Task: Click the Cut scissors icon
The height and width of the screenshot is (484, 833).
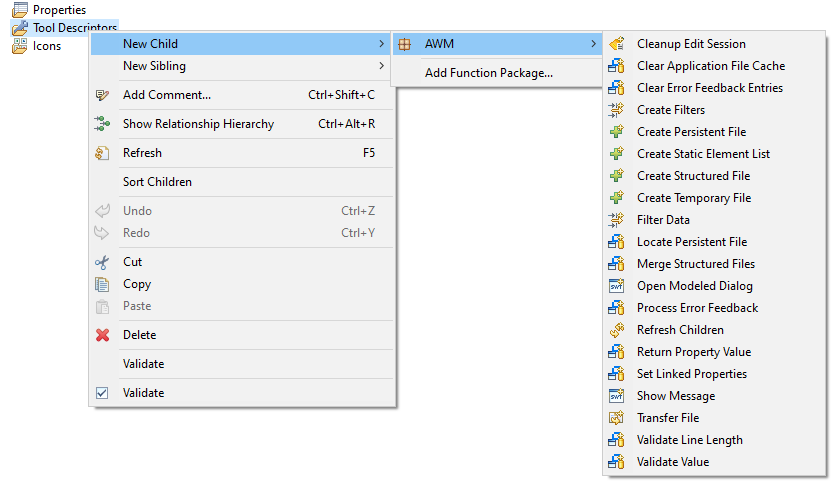Action: 102,262
